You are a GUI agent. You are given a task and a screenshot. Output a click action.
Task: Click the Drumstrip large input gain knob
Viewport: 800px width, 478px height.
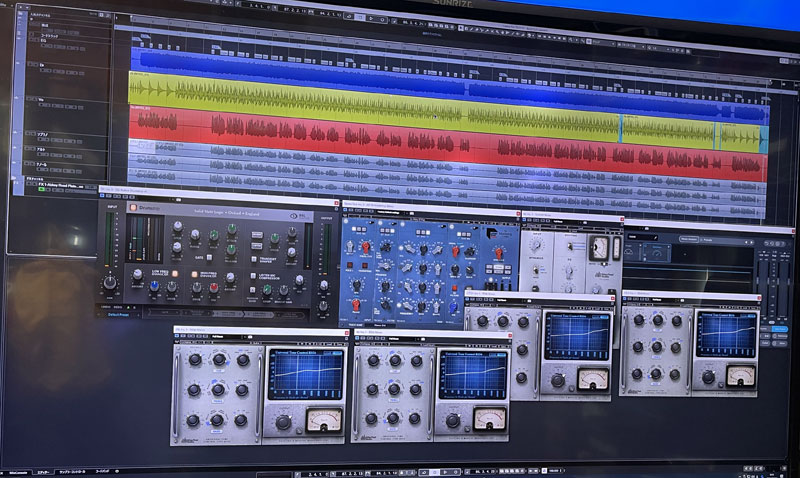(x=110, y=282)
